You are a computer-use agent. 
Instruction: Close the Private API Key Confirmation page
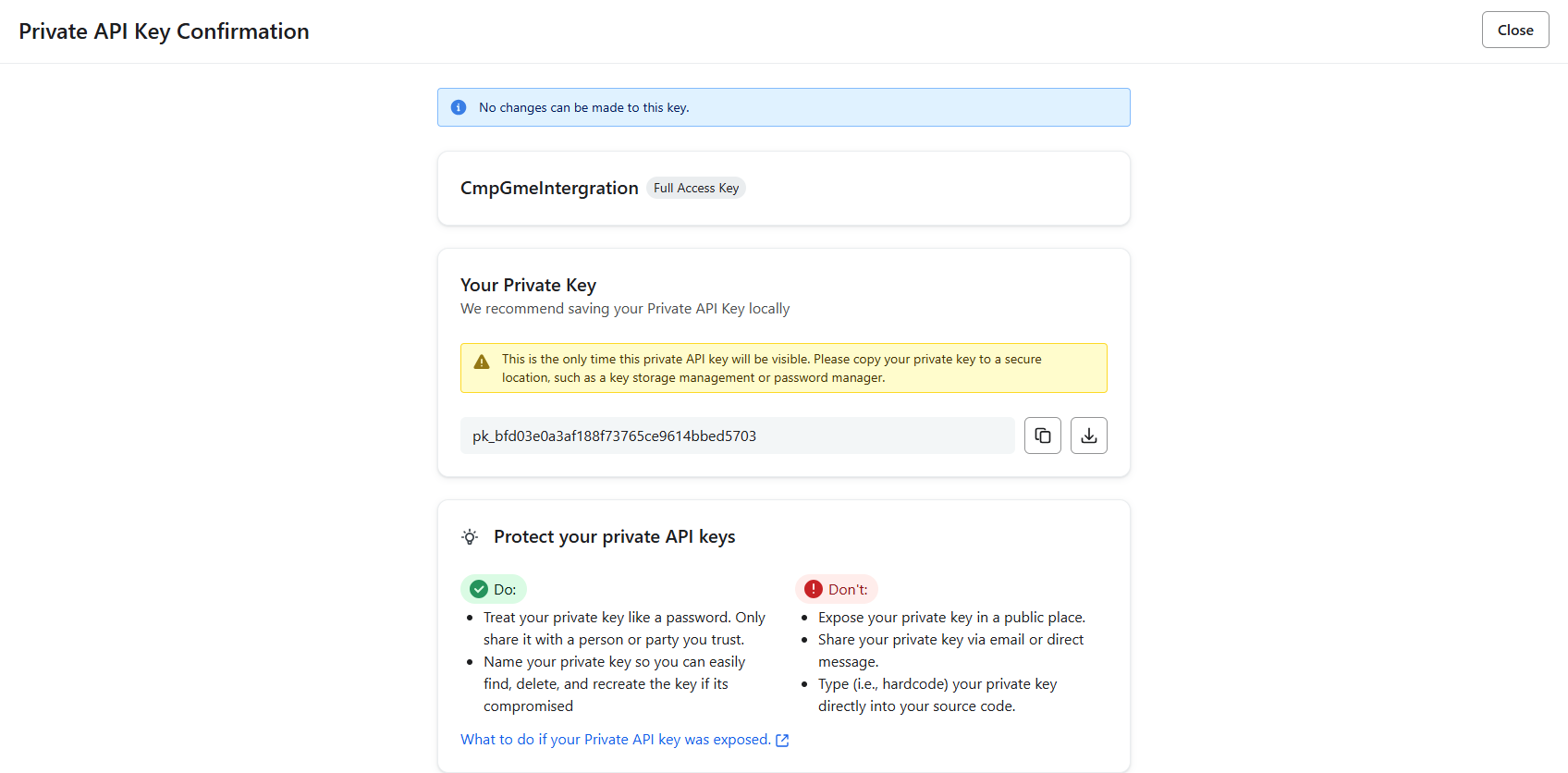pyautogui.click(x=1514, y=30)
